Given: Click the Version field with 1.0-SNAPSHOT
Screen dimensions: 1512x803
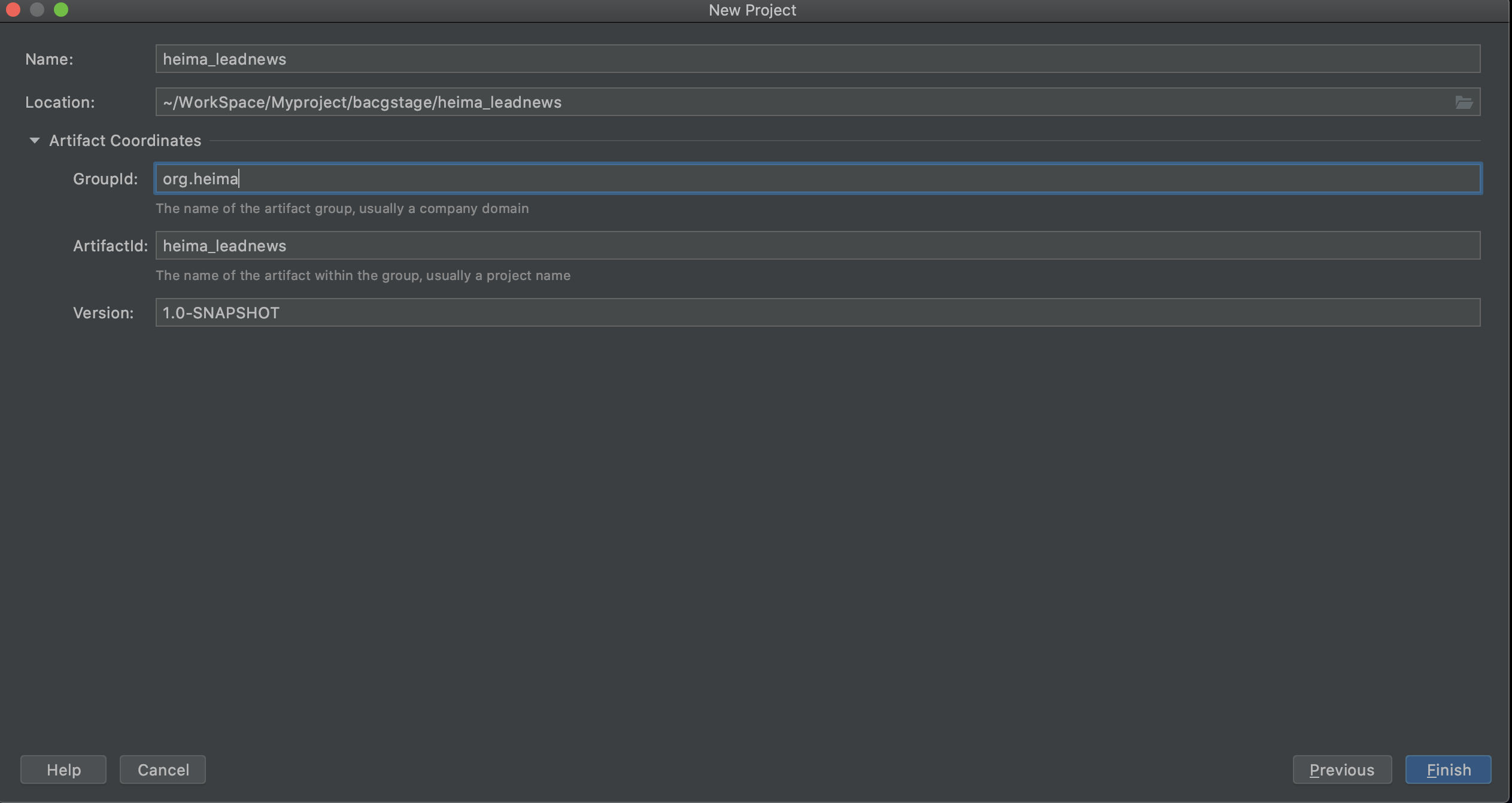Looking at the screenshot, I should pos(817,312).
